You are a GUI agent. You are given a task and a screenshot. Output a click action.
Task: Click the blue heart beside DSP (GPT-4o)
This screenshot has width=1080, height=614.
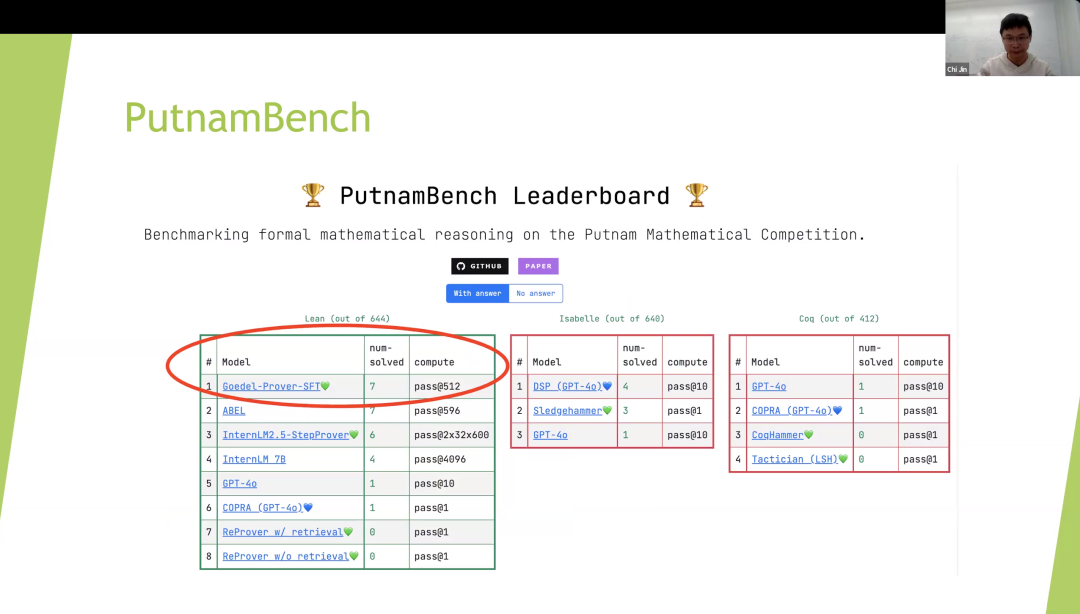[607, 386]
